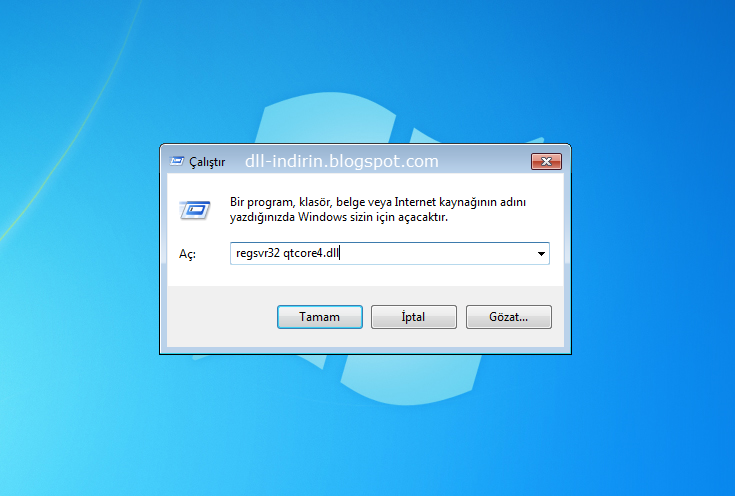
Task: Open file browser via Gözat... button
Action: coord(509,317)
